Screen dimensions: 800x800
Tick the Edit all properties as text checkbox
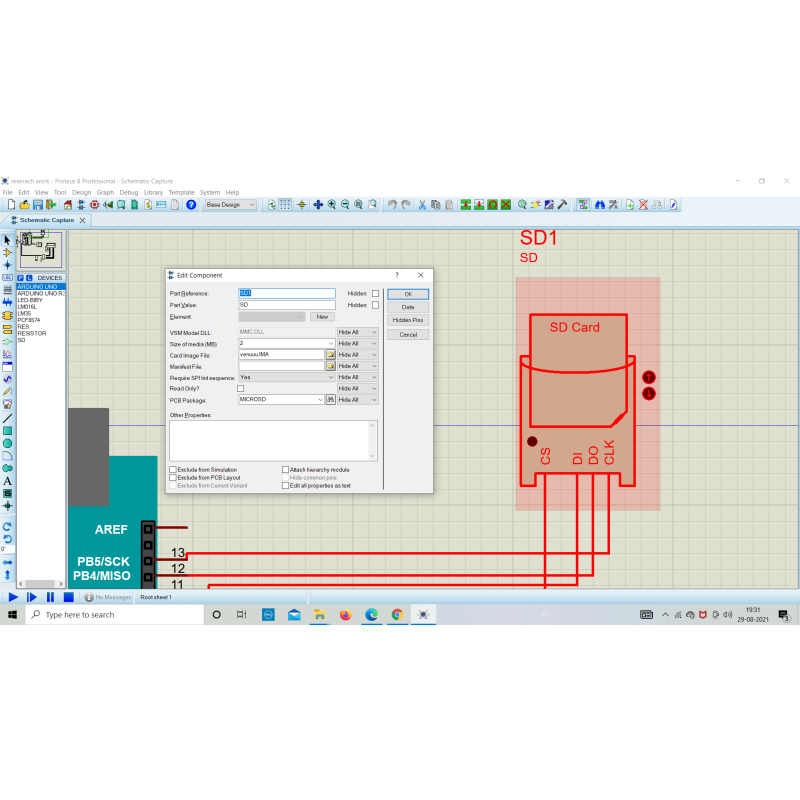point(285,485)
